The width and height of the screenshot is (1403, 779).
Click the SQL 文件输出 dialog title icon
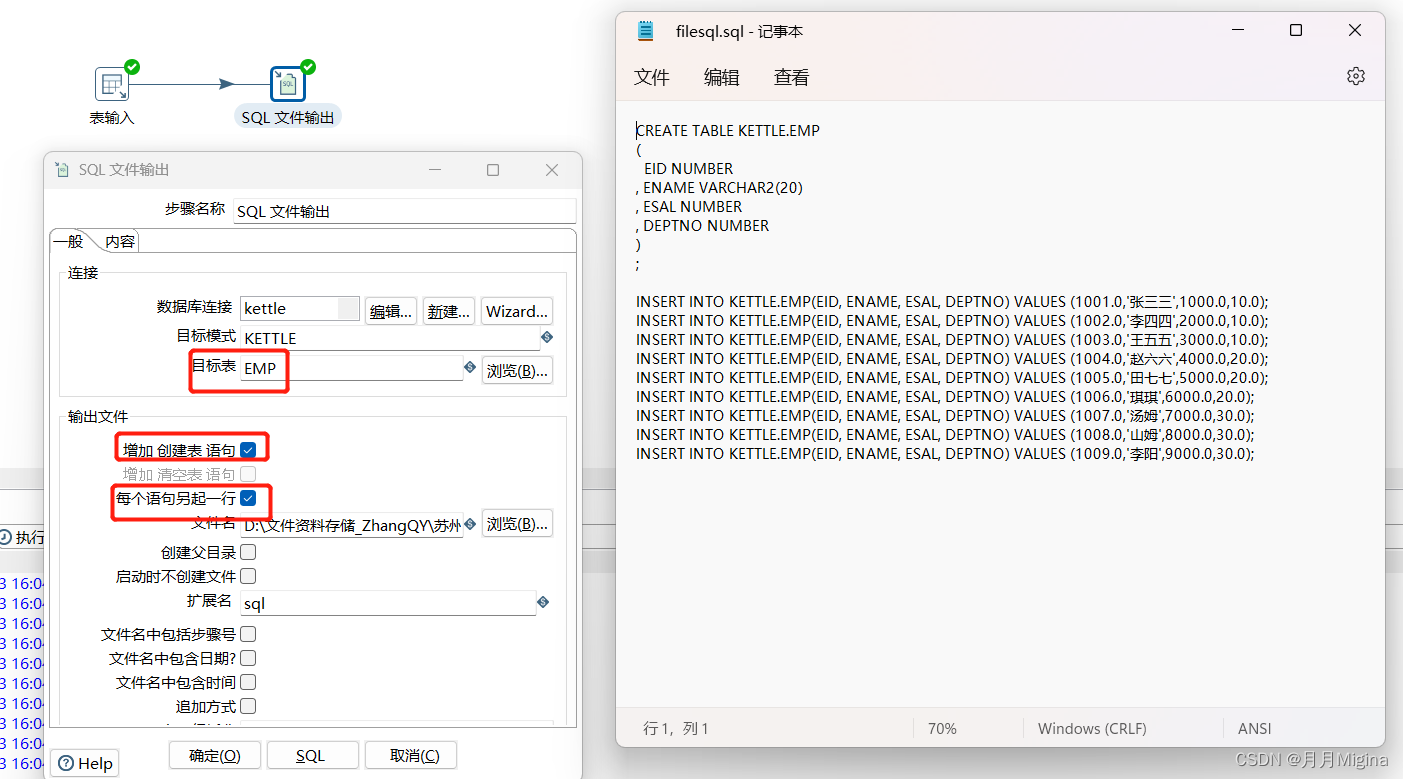click(x=63, y=170)
